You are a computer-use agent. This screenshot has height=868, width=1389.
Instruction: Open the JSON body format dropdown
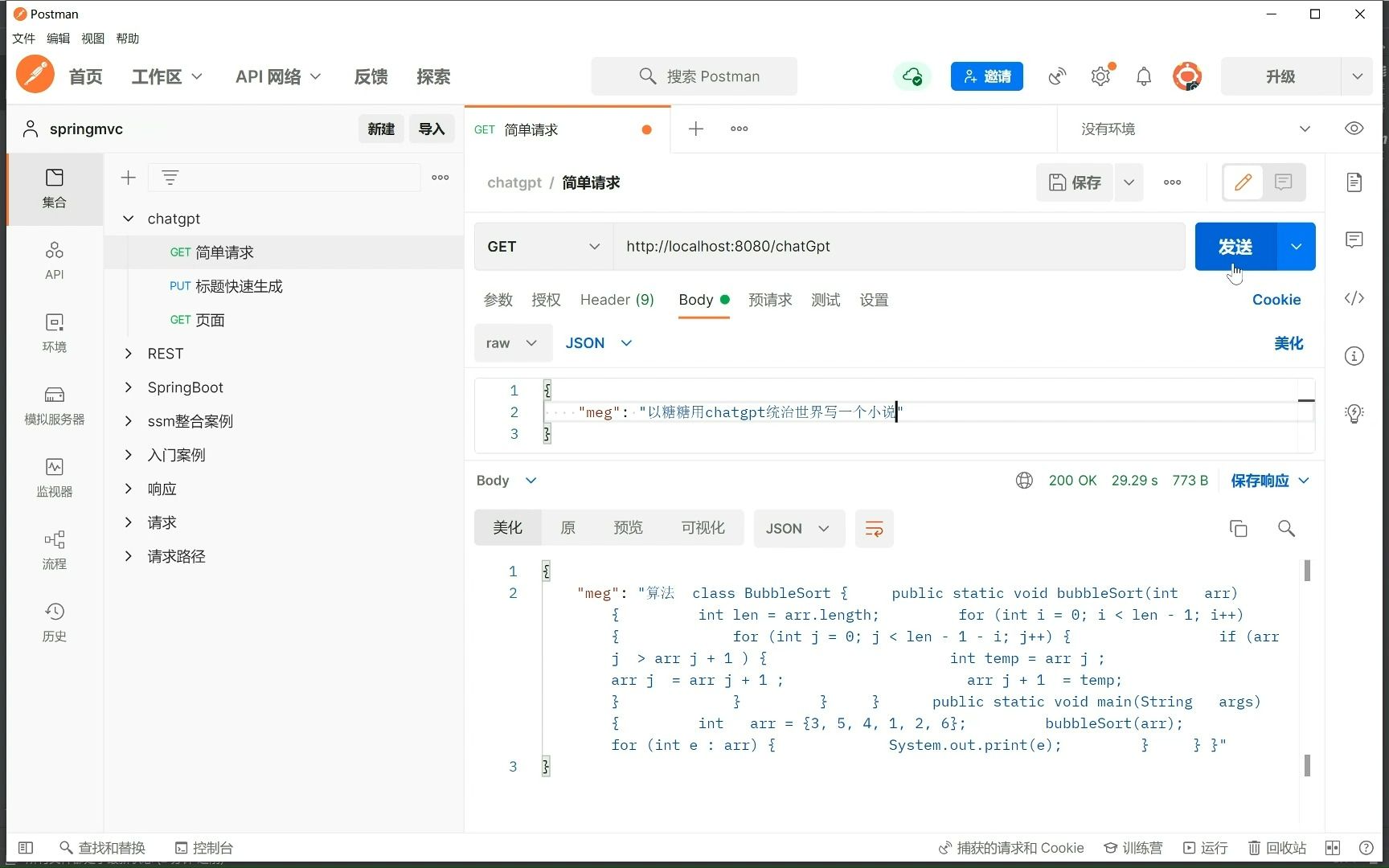(x=599, y=343)
